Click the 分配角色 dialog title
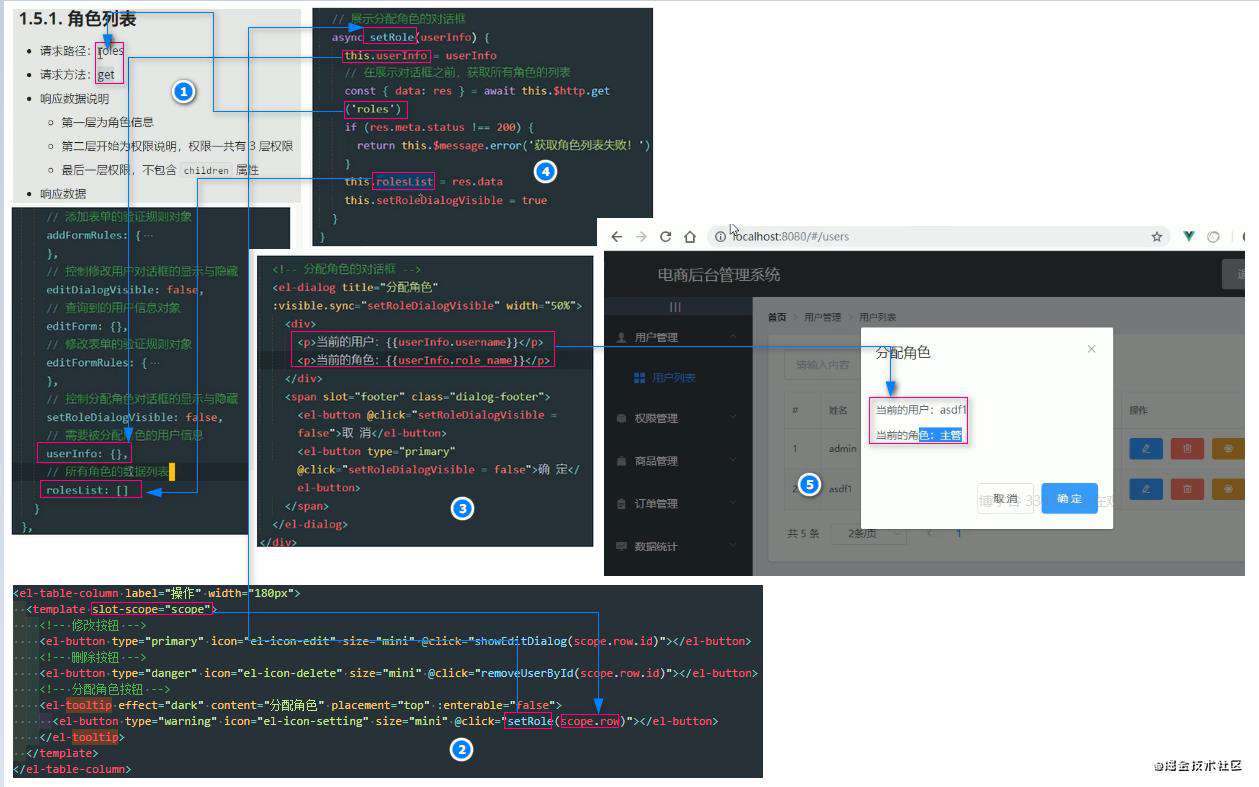 point(903,353)
